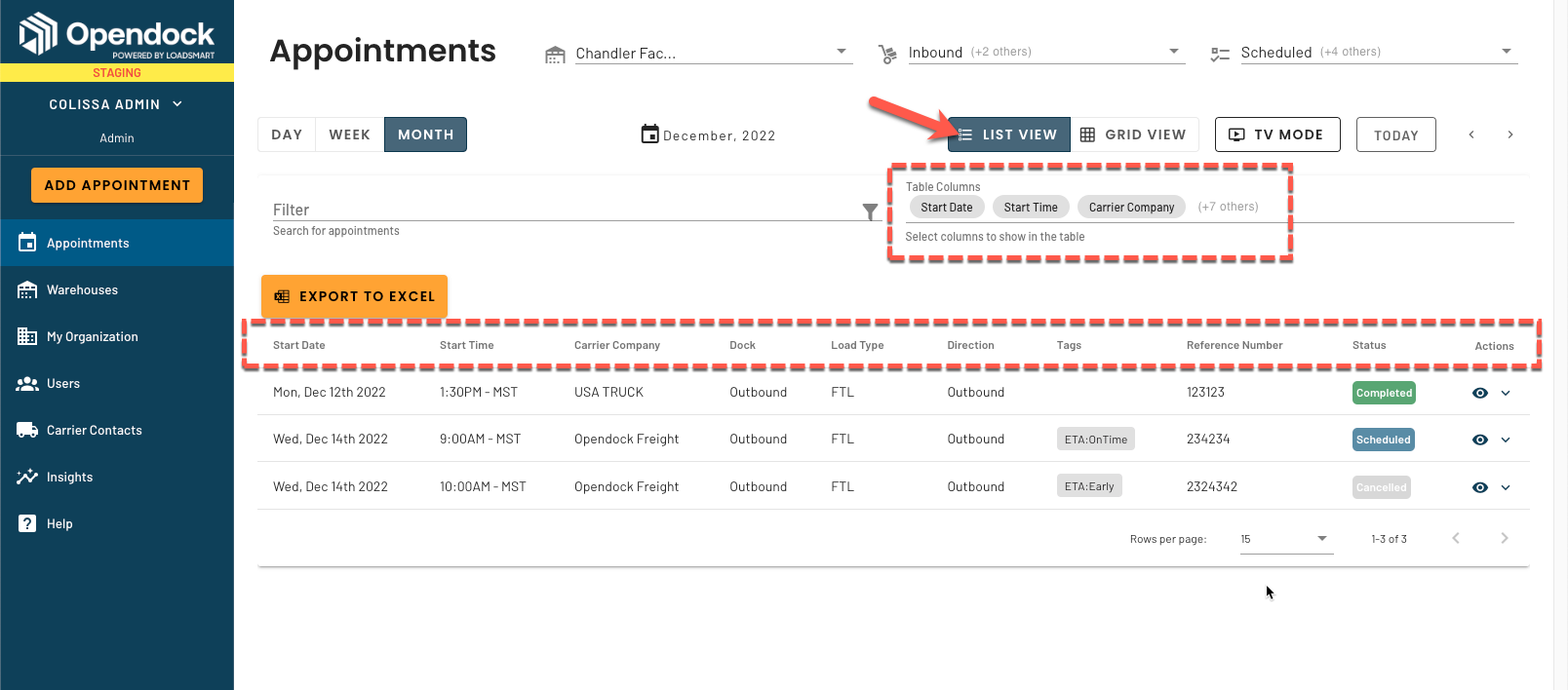1568x690 pixels.
Task: Go to previous table page arrow
Action: tap(1456, 538)
